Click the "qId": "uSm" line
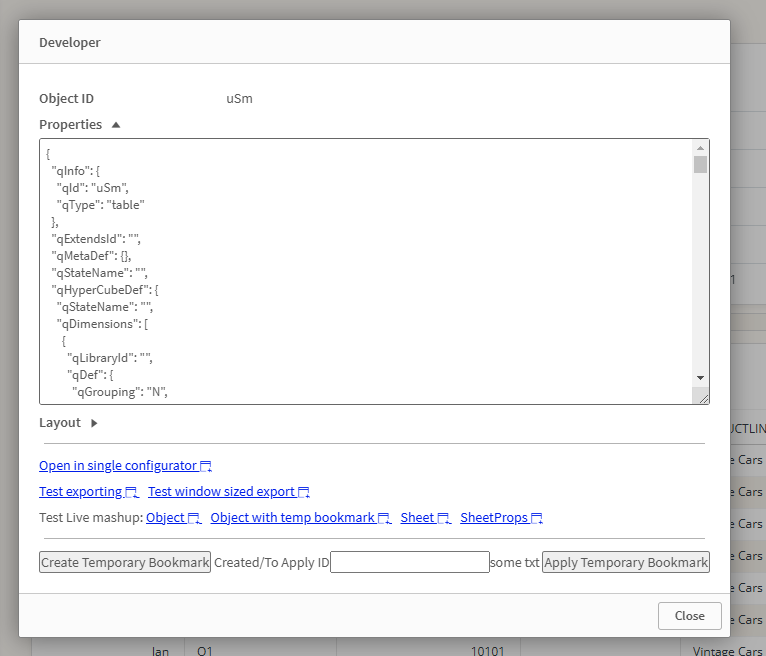This screenshot has width=766, height=656. click(93, 188)
